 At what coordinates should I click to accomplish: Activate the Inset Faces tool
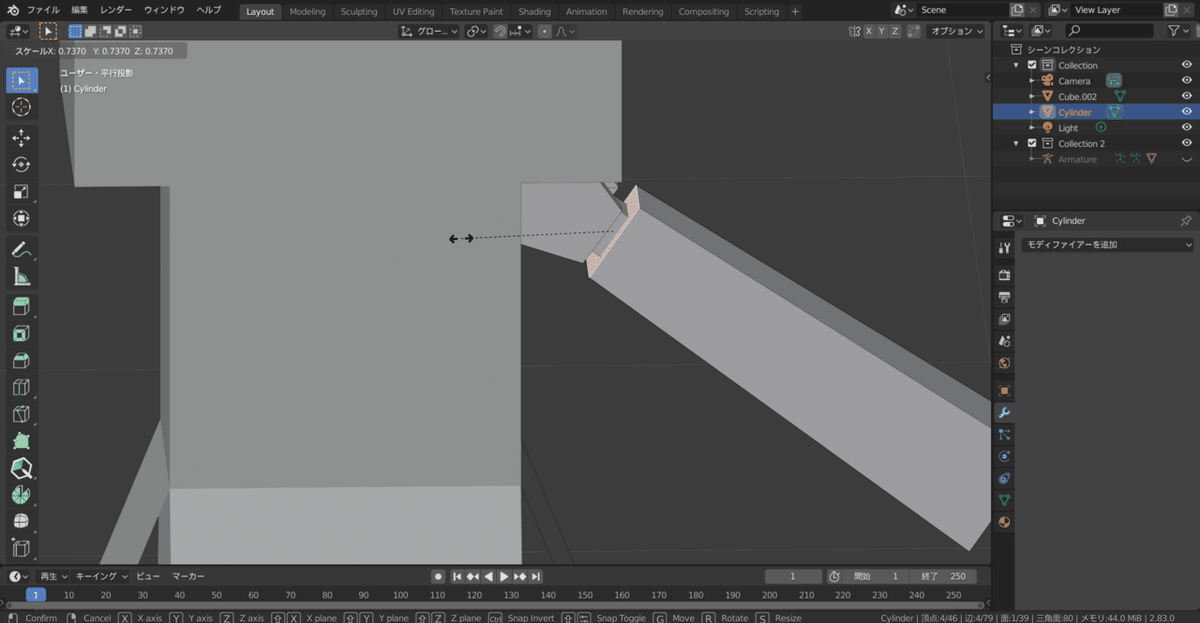pyautogui.click(x=21, y=334)
